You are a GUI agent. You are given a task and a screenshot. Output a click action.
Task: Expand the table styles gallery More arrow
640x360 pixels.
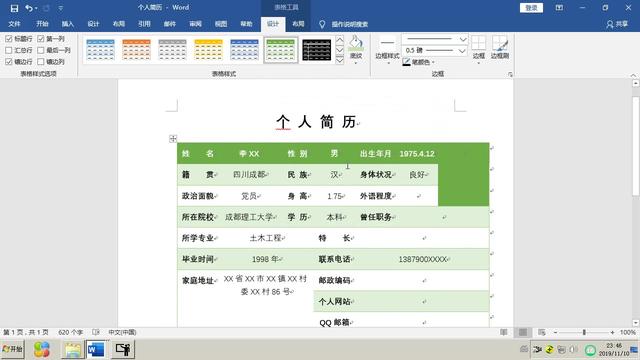(340, 60)
